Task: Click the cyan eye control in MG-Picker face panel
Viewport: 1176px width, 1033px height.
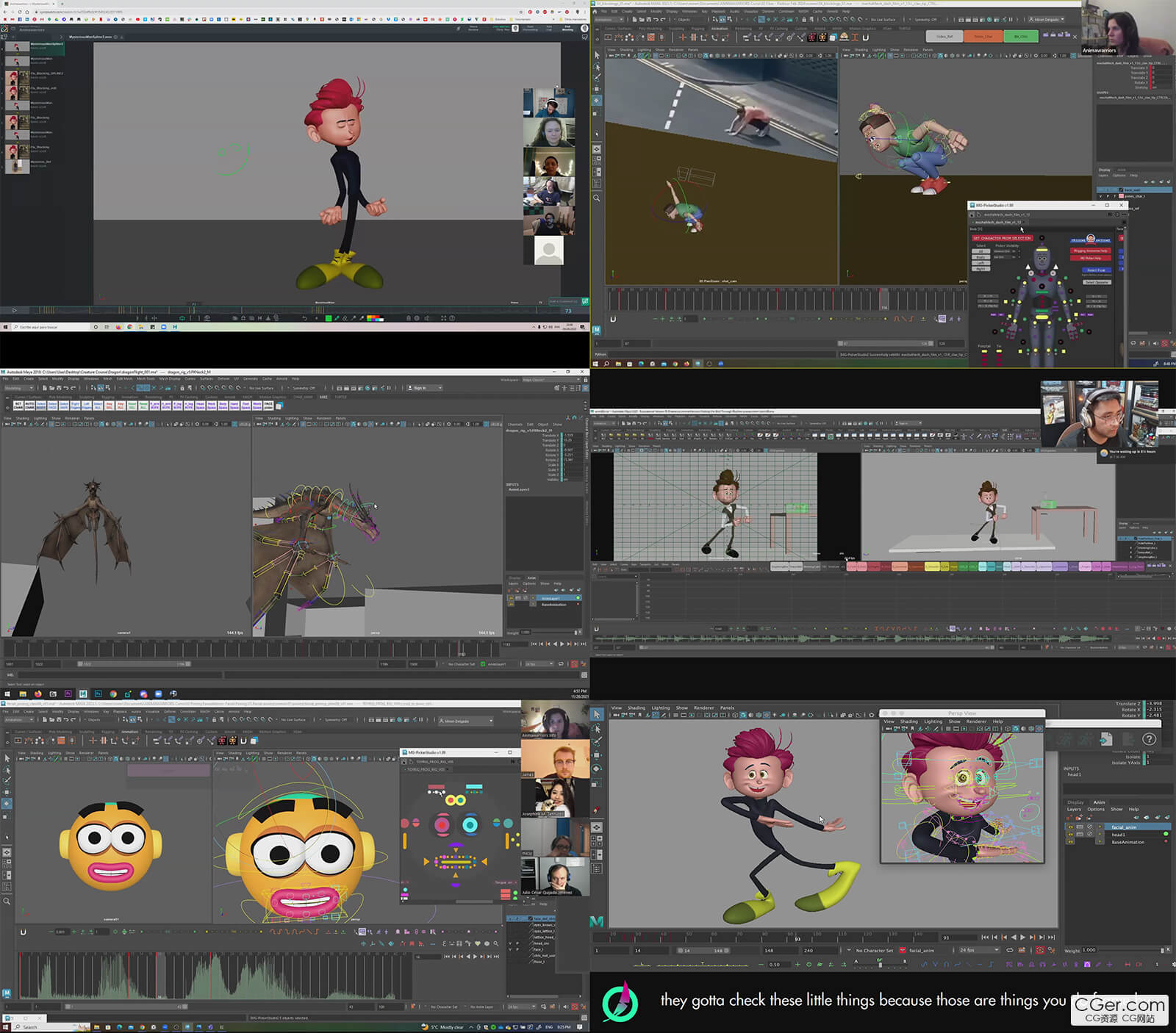Action: 470,825
